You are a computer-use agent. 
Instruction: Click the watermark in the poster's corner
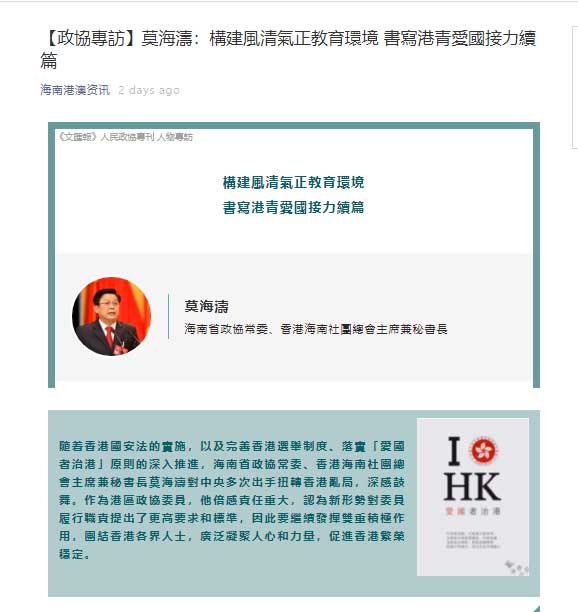(x=516, y=567)
